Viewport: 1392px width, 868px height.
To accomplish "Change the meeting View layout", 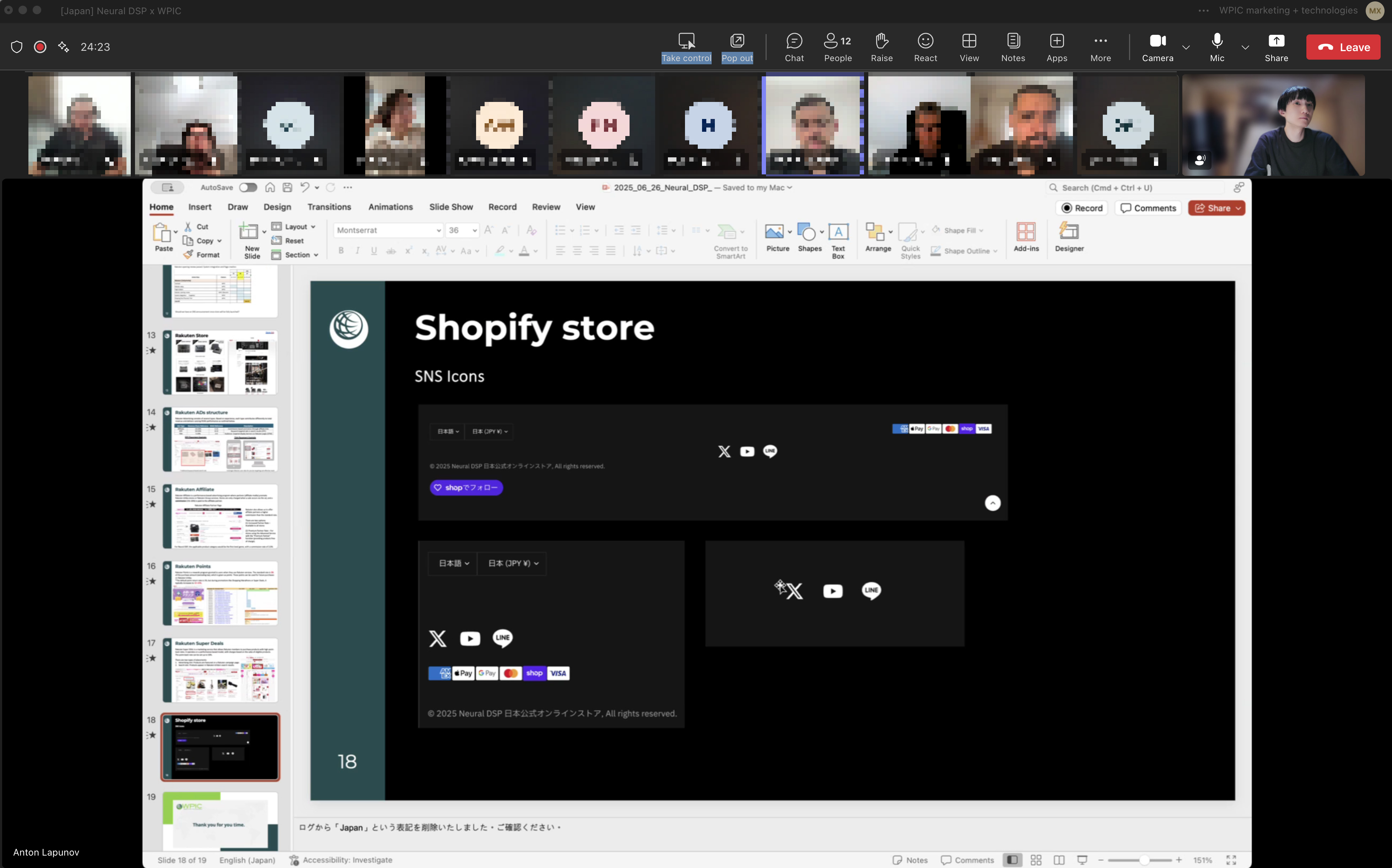I will click(969, 47).
